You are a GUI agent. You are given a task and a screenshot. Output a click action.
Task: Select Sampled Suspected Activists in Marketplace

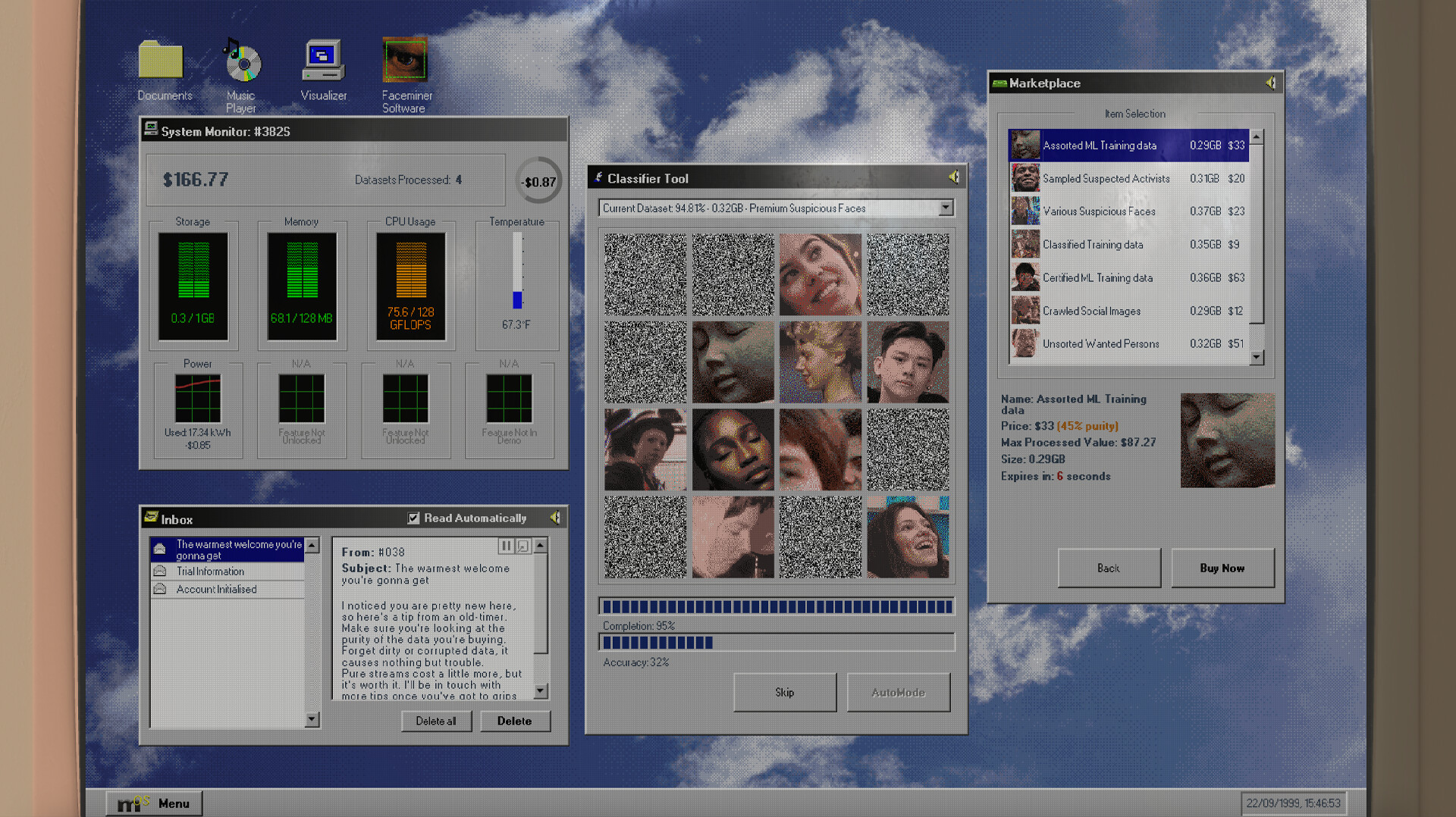click(1107, 178)
